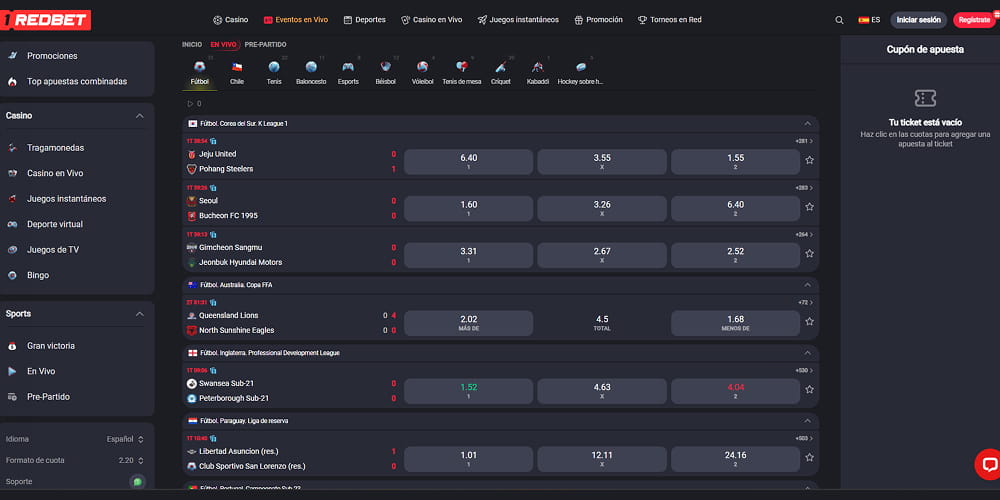Open Eventos en Vivo menu
Screen dimensions: 1000x500
pos(295,20)
